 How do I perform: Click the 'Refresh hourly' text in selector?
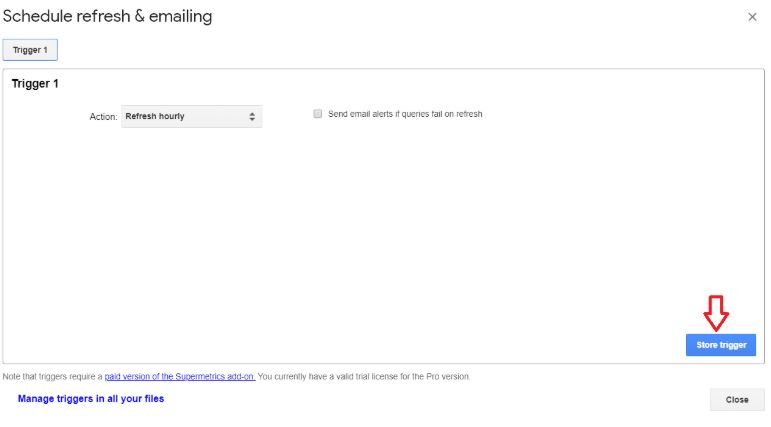pyautogui.click(x=155, y=116)
